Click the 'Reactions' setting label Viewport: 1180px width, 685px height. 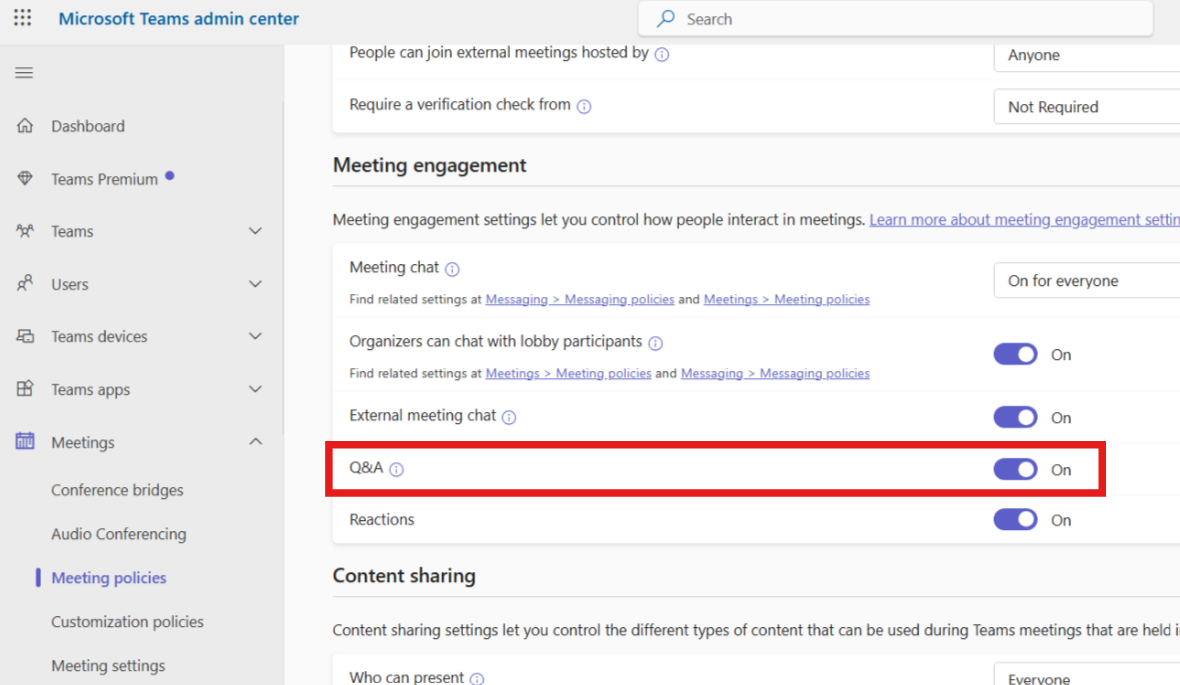382,519
